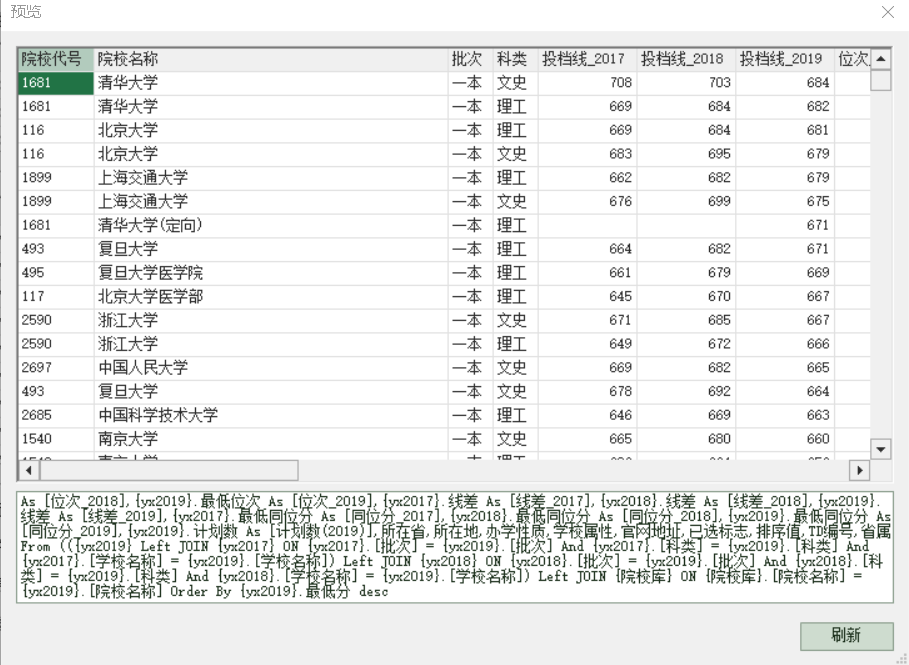909x665 pixels.
Task: Select the 投档线_2017 column header
Action: click(x=586, y=59)
